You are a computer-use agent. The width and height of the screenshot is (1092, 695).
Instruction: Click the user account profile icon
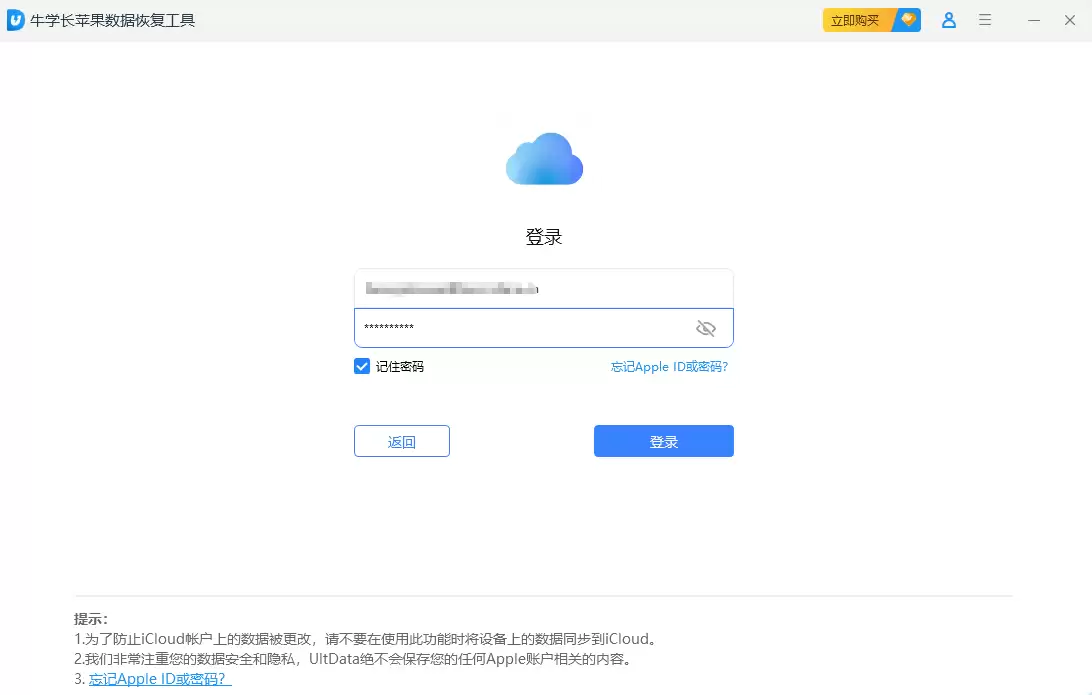point(949,20)
